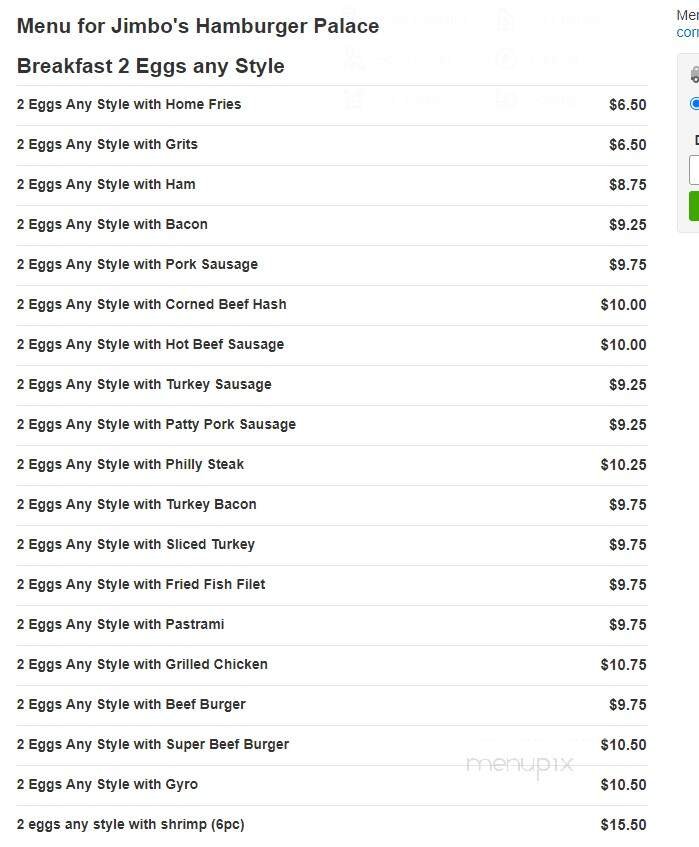Click the $15.50 price for the shrimp item
Screen dimensions: 699x847
point(623,825)
